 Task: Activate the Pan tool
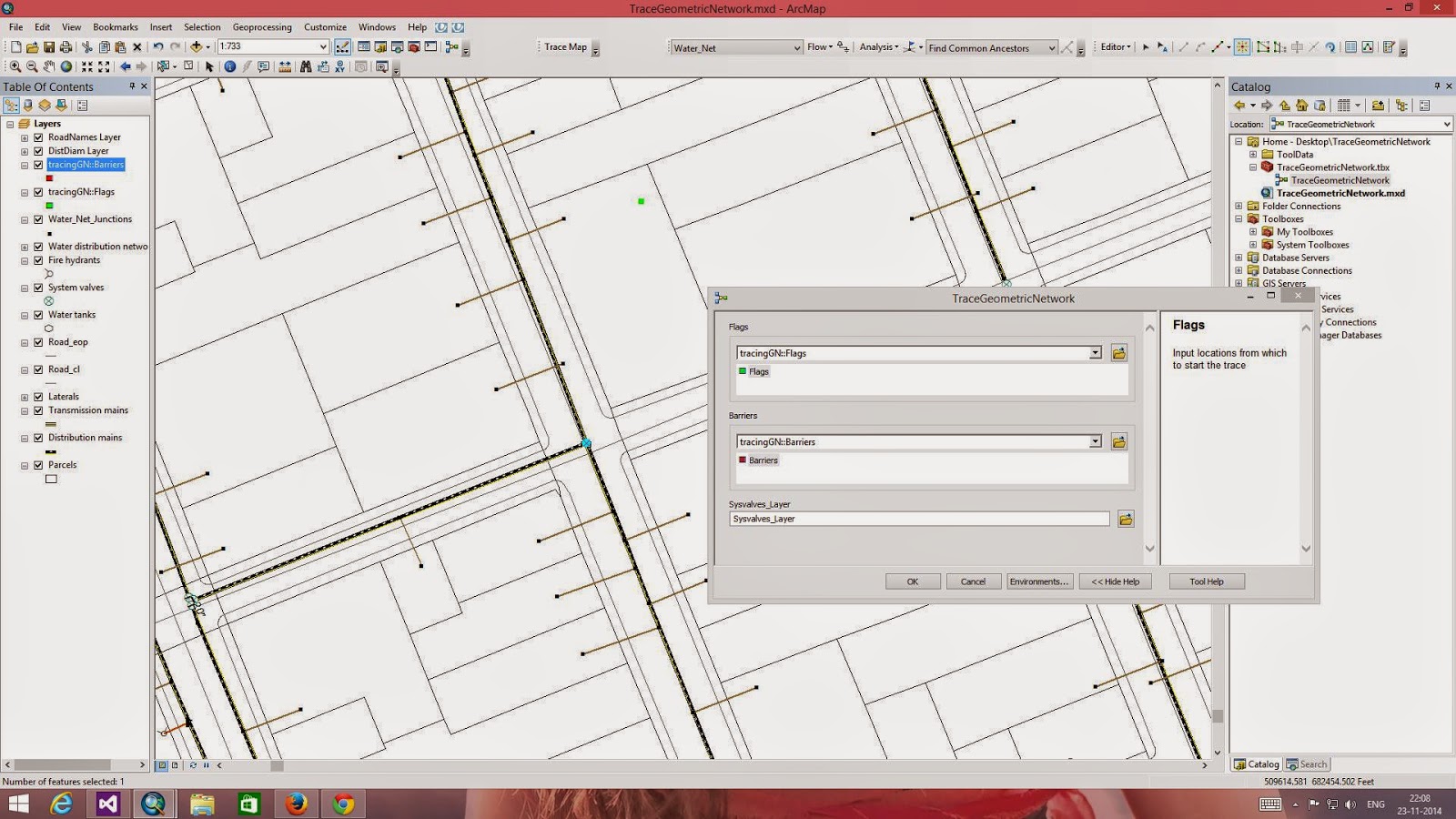(50, 66)
